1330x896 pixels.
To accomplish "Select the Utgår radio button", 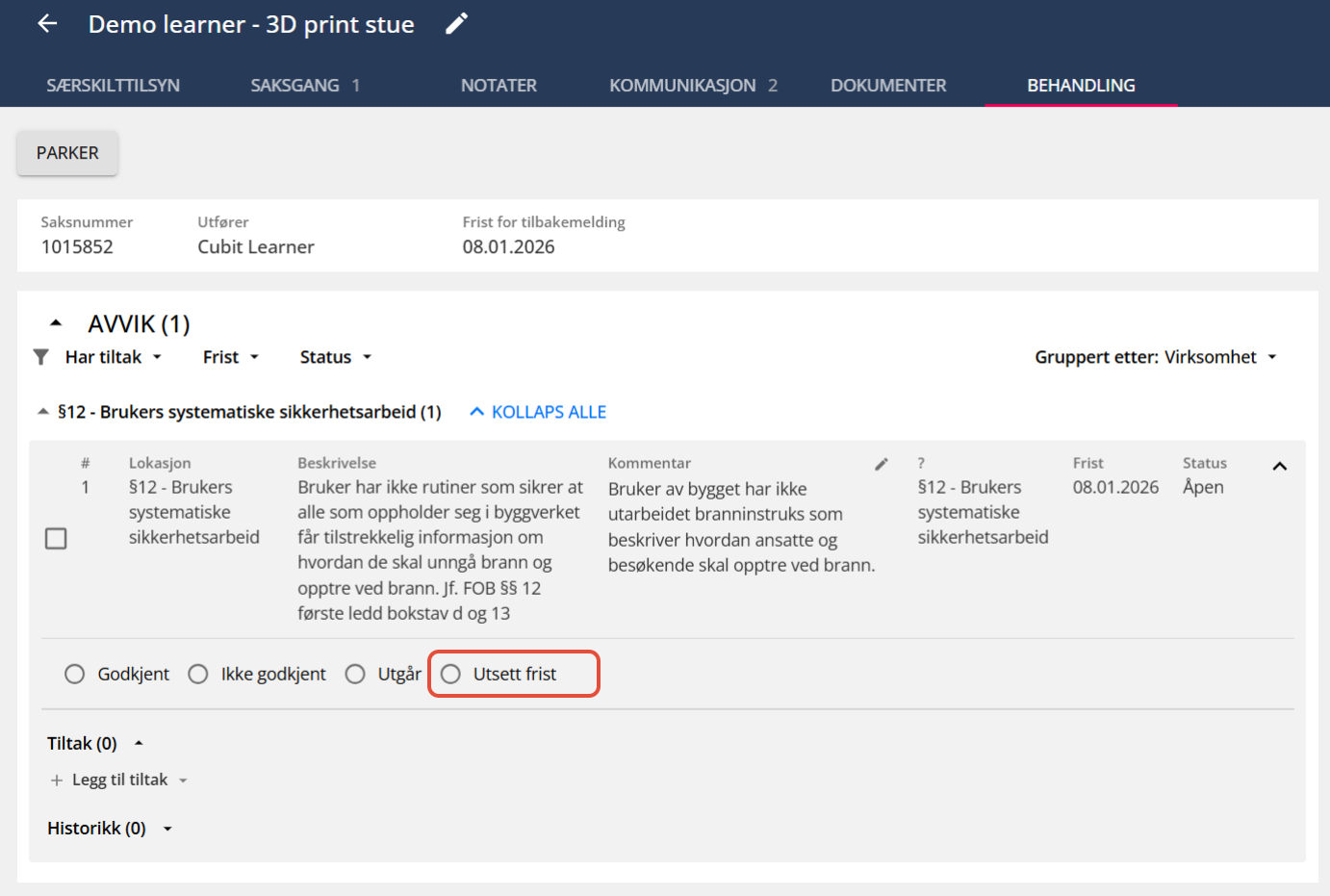I will click(355, 674).
